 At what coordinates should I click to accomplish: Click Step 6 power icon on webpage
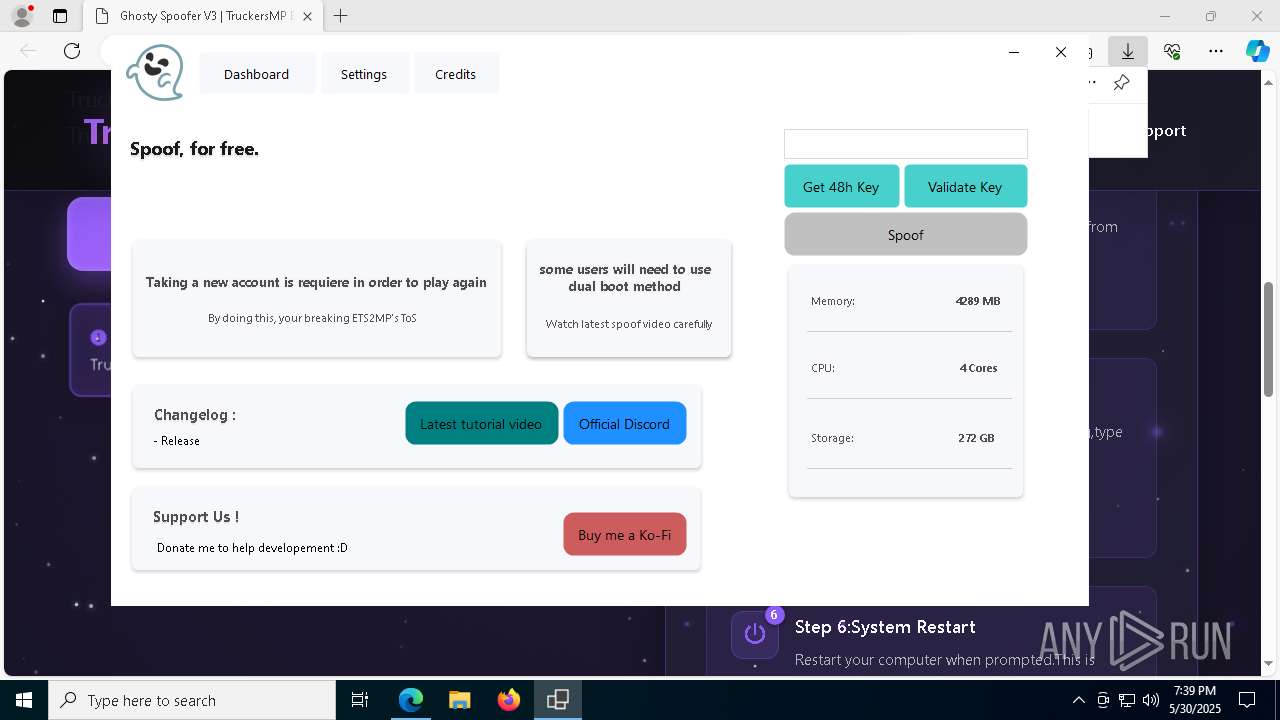pos(755,634)
